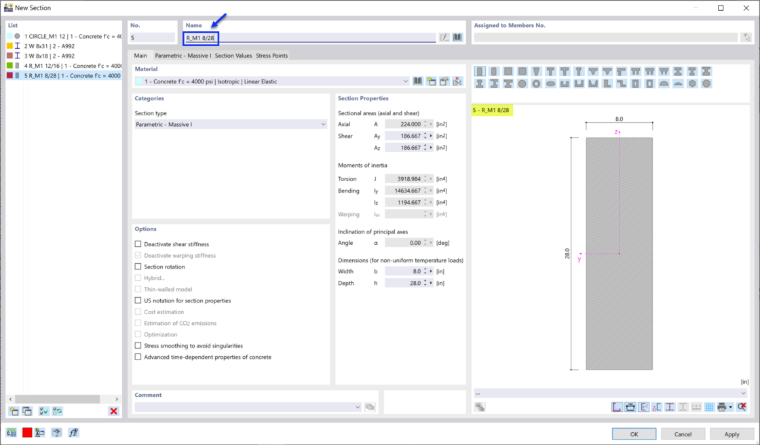This screenshot has width=760, height=445.
Task: Choose the solid circle section shape
Action: pos(522,84)
